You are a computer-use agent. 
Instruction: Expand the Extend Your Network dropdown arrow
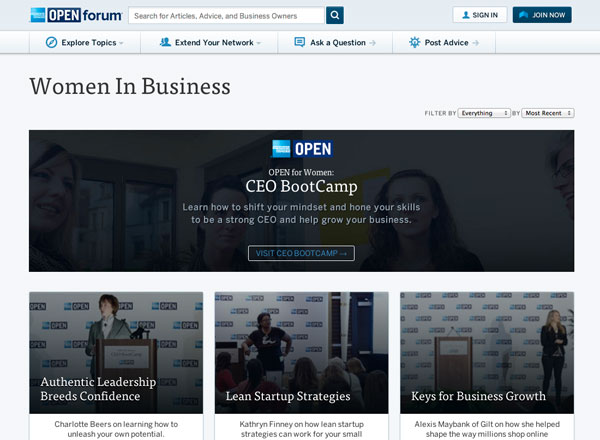[259, 43]
